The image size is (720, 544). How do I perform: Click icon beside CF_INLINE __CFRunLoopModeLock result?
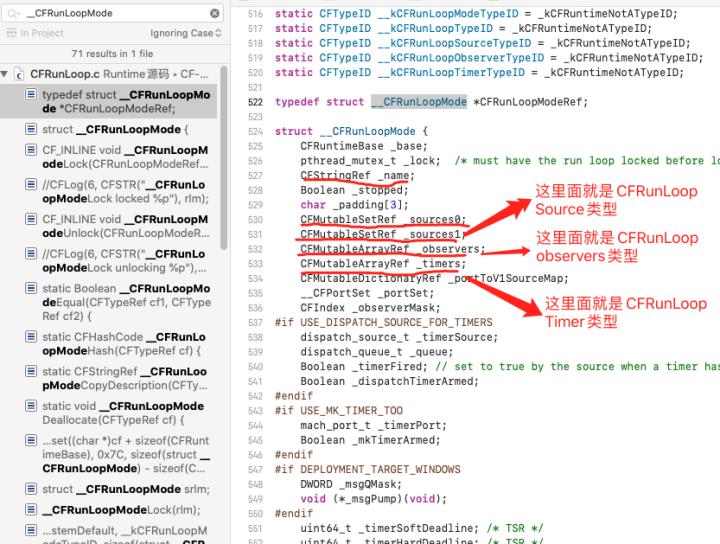pos(31,150)
